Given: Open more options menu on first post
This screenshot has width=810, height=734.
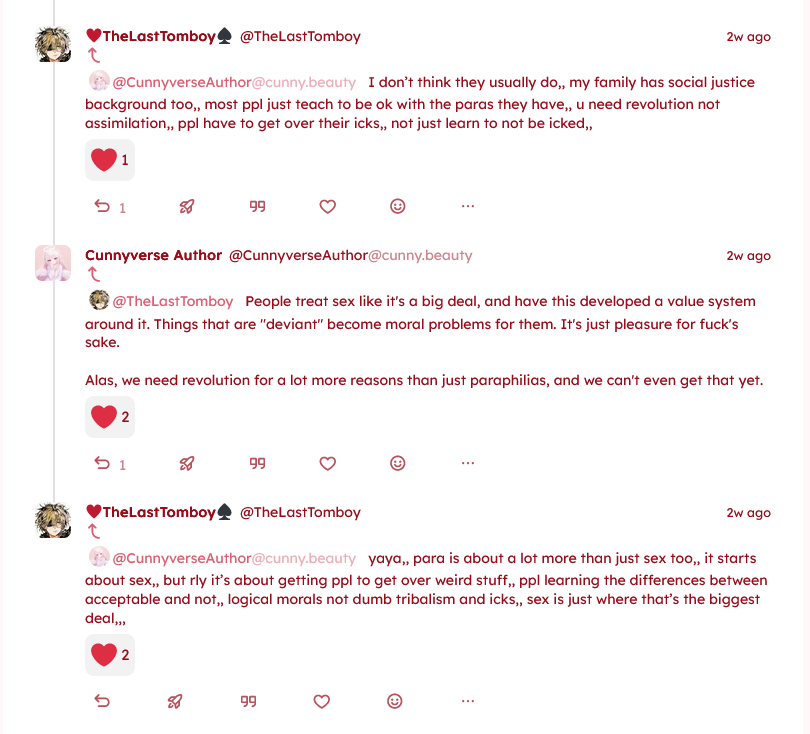Looking at the screenshot, I should coord(467,206).
